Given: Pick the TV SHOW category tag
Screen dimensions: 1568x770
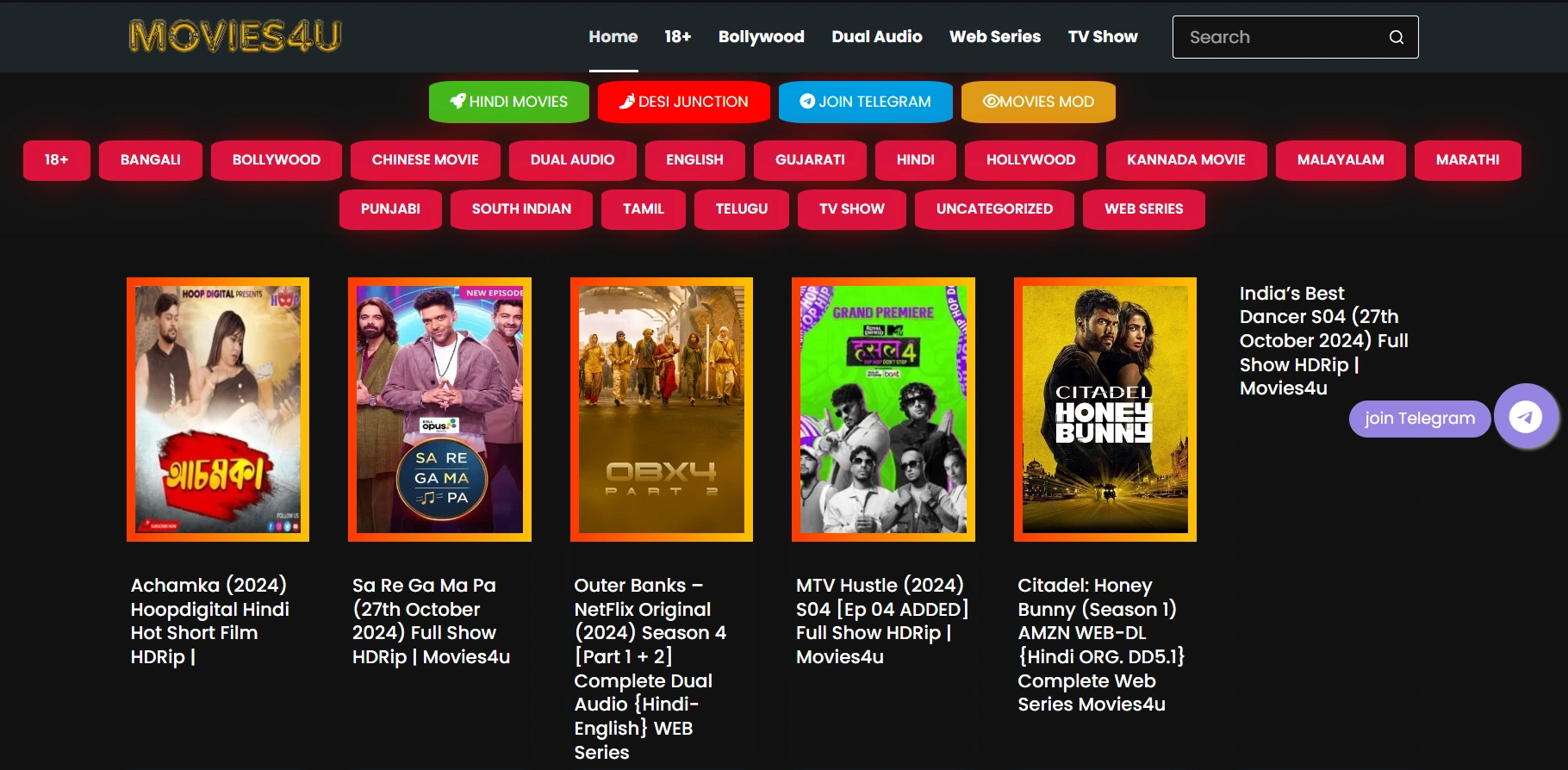Looking at the screenshot, I should click(852, 209).
